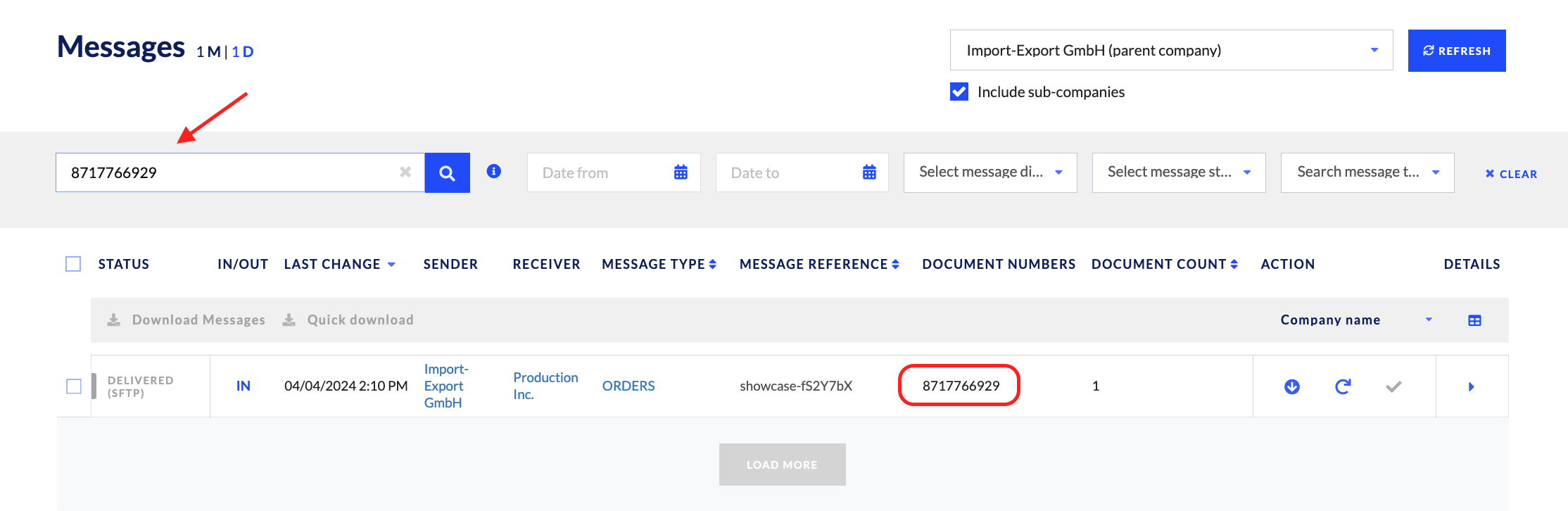Screen dimensions: 1568x511
Task: Sort by Message Reference arrows
Action: [x=896, y=264]
